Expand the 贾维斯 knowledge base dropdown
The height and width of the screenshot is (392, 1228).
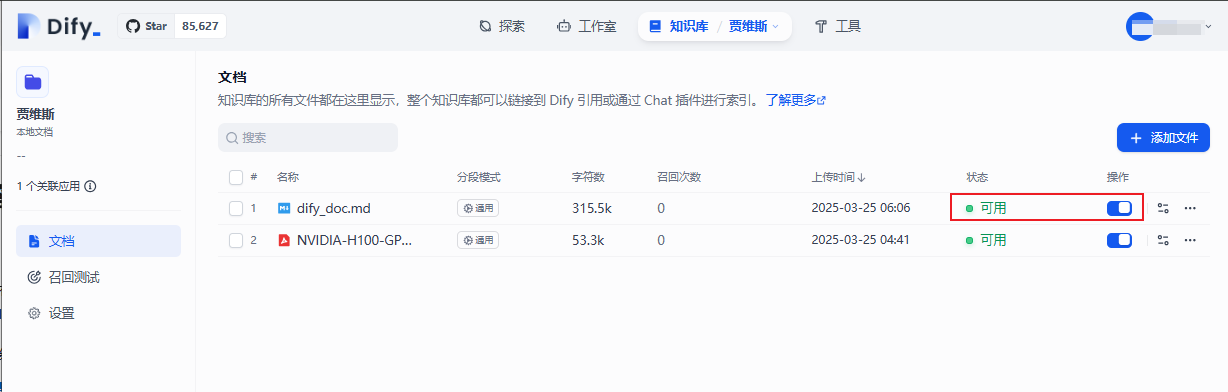[754, 26]
